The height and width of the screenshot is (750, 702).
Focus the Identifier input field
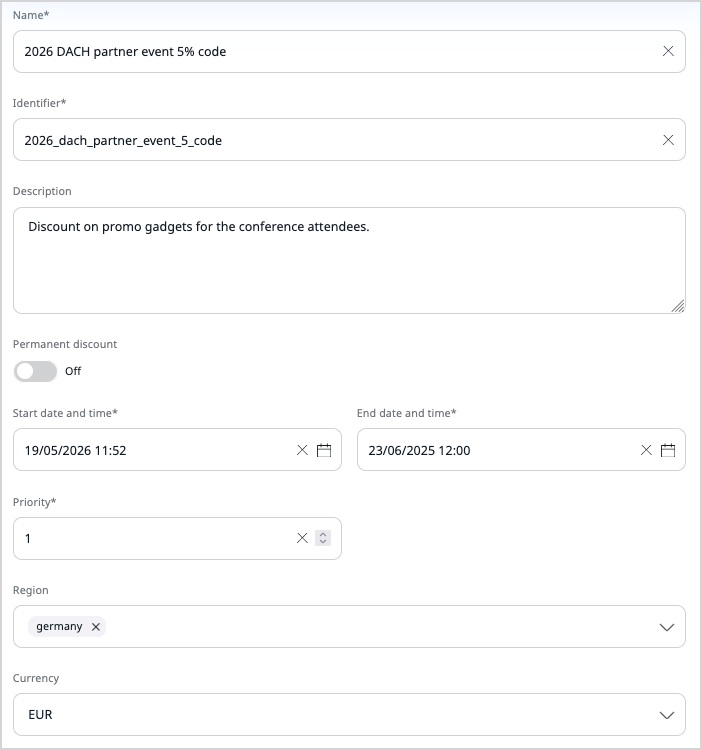330,140
